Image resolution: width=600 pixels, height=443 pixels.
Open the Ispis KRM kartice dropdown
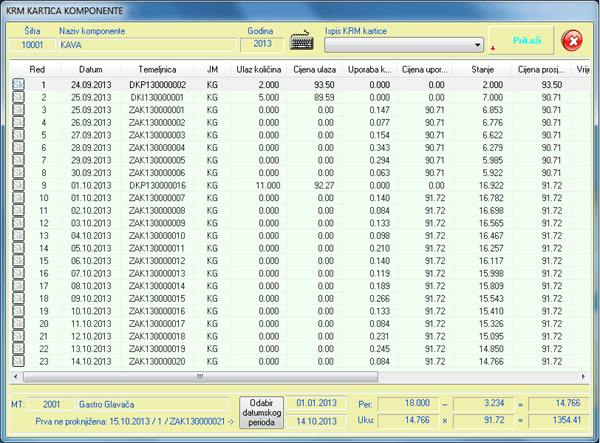(477, 45)
